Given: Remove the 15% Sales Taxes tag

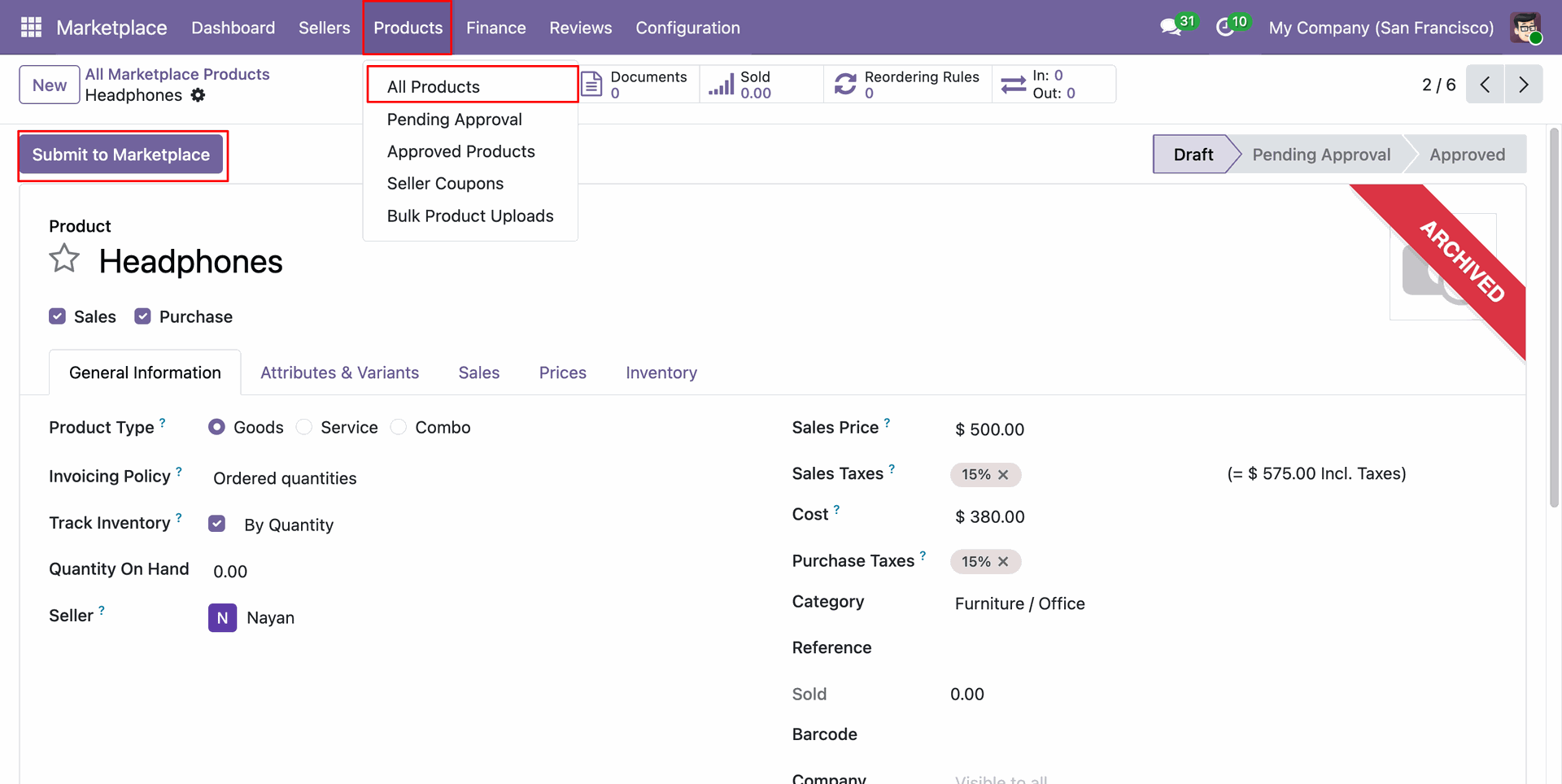Looking at the screenshot, I should 1003,475.
